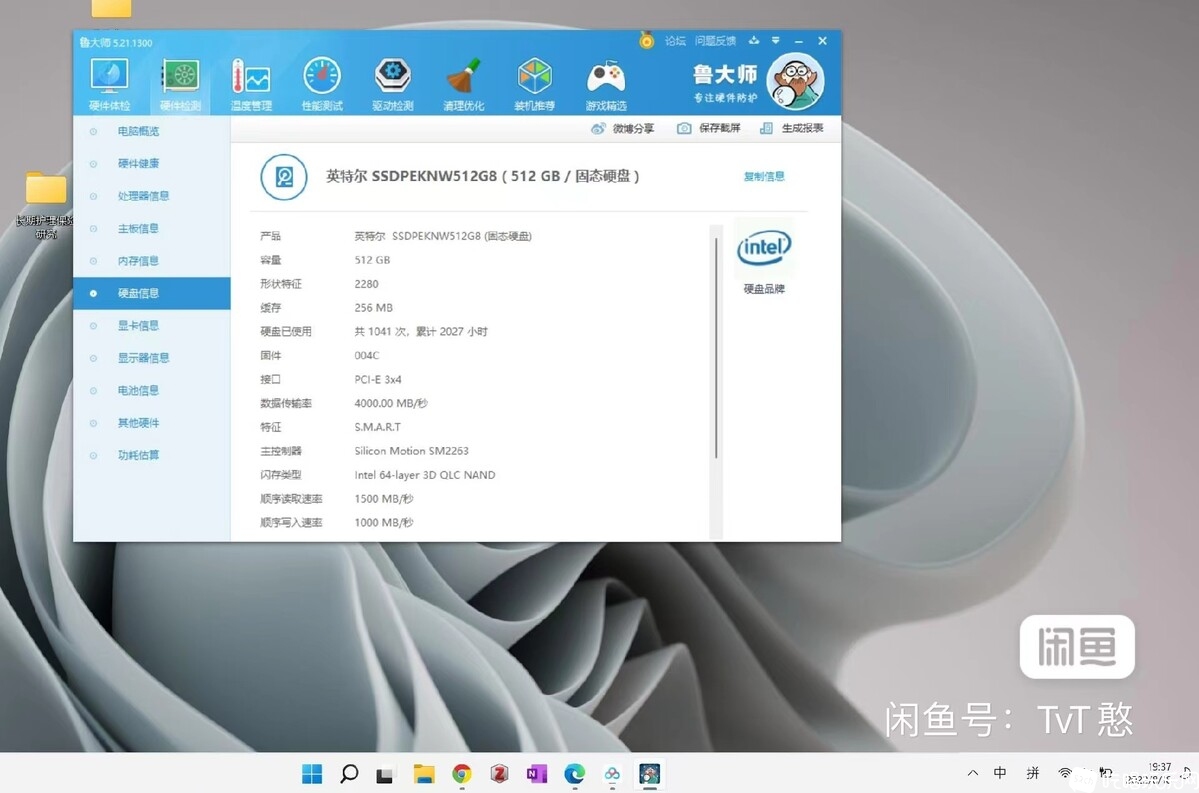Launch Google Chrome from taskbar

462,774
